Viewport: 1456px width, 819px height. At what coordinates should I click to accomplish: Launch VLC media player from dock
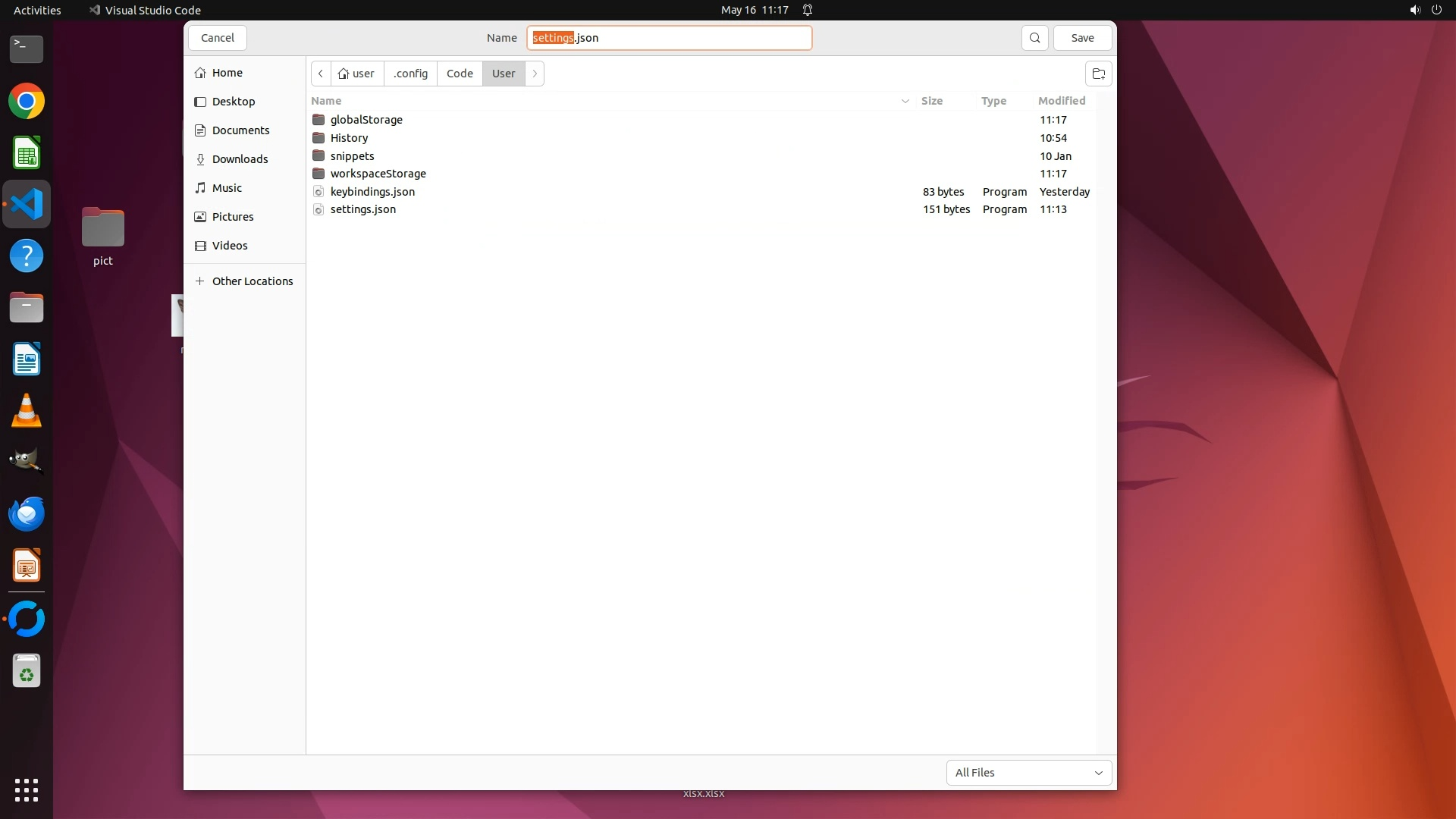27,411
